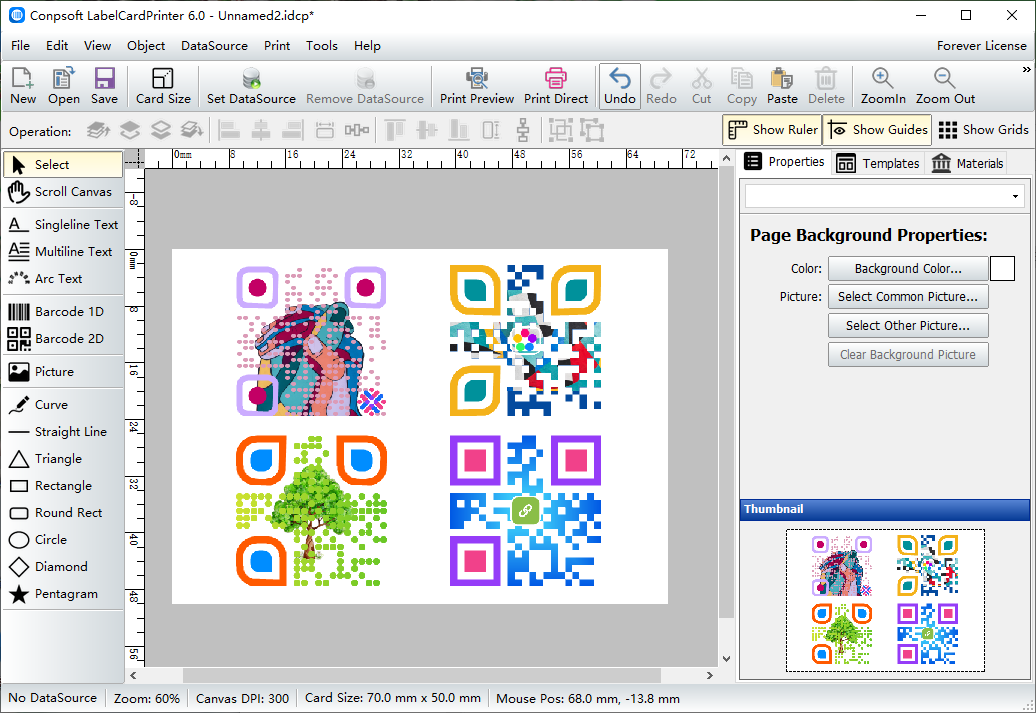Screen dimensions: 1036x713
Task: Open Print Preview
Action: point(477,86)
